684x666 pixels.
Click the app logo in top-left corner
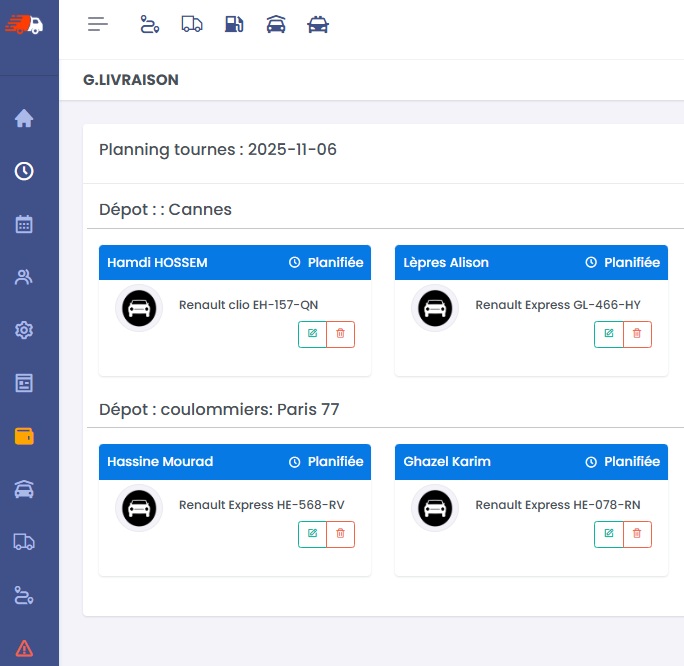pyautogui.click(x=26, y=26)
